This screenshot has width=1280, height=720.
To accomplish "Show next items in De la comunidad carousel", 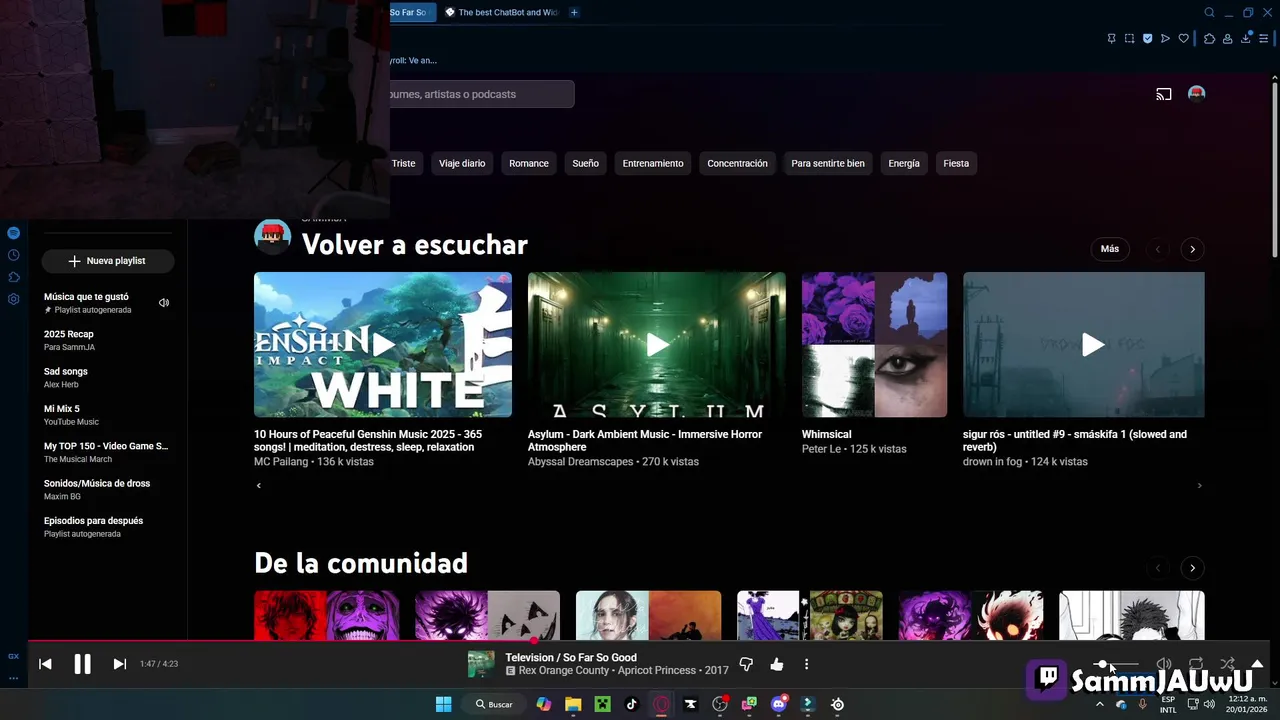I will 1192,568.
